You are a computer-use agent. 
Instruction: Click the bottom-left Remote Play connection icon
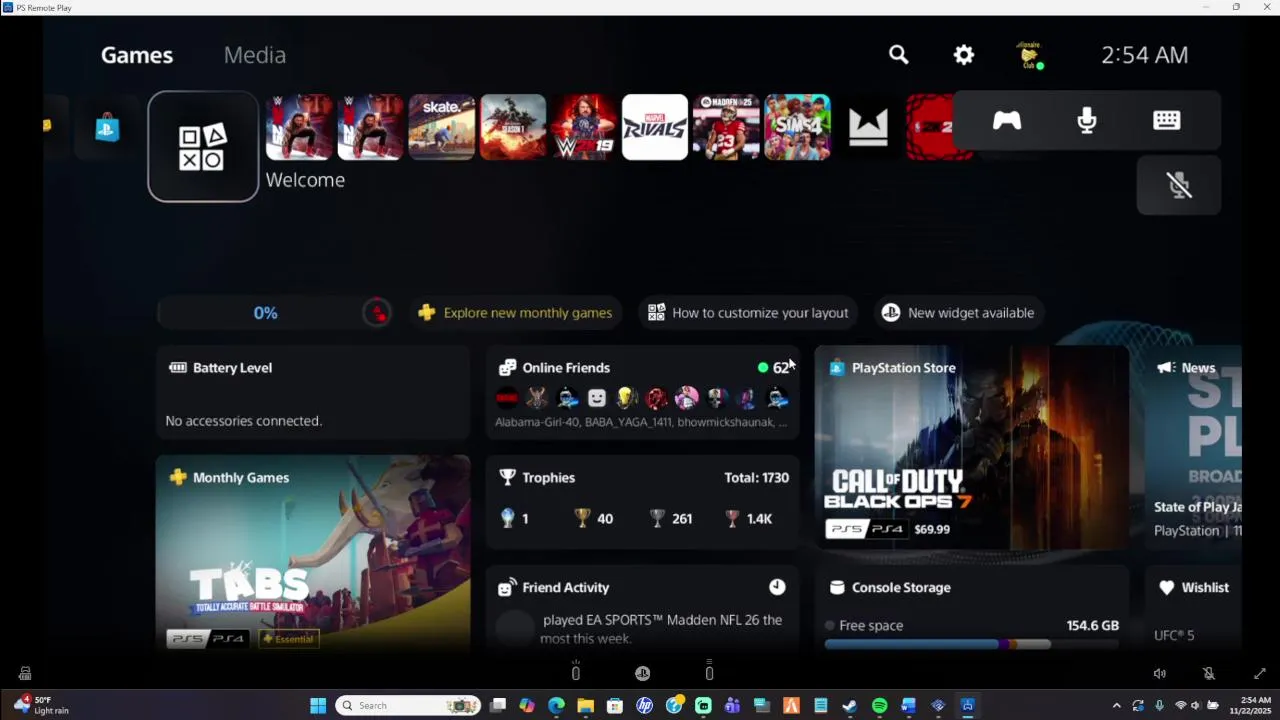(x=25, y=674)
